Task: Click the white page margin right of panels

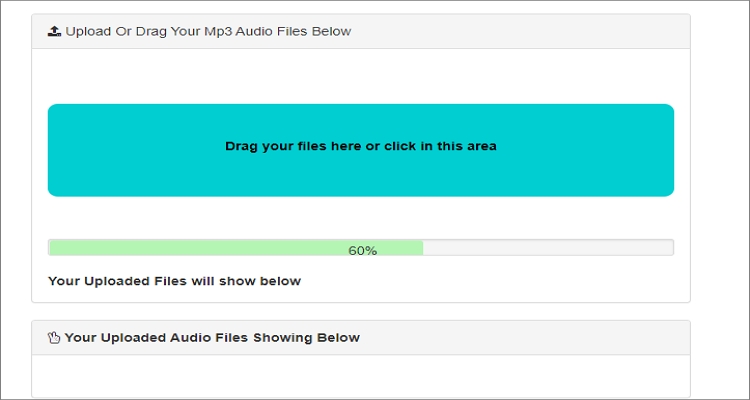Action: coord(719,191)
